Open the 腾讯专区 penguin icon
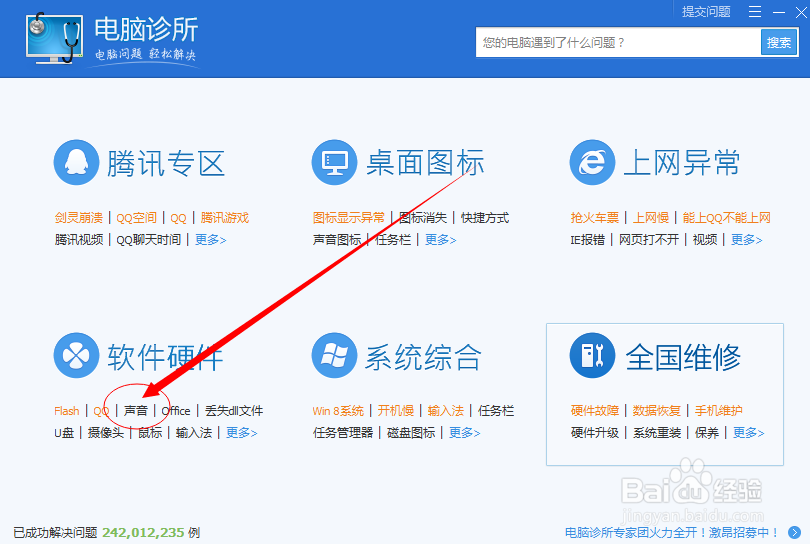 (76, 162)
